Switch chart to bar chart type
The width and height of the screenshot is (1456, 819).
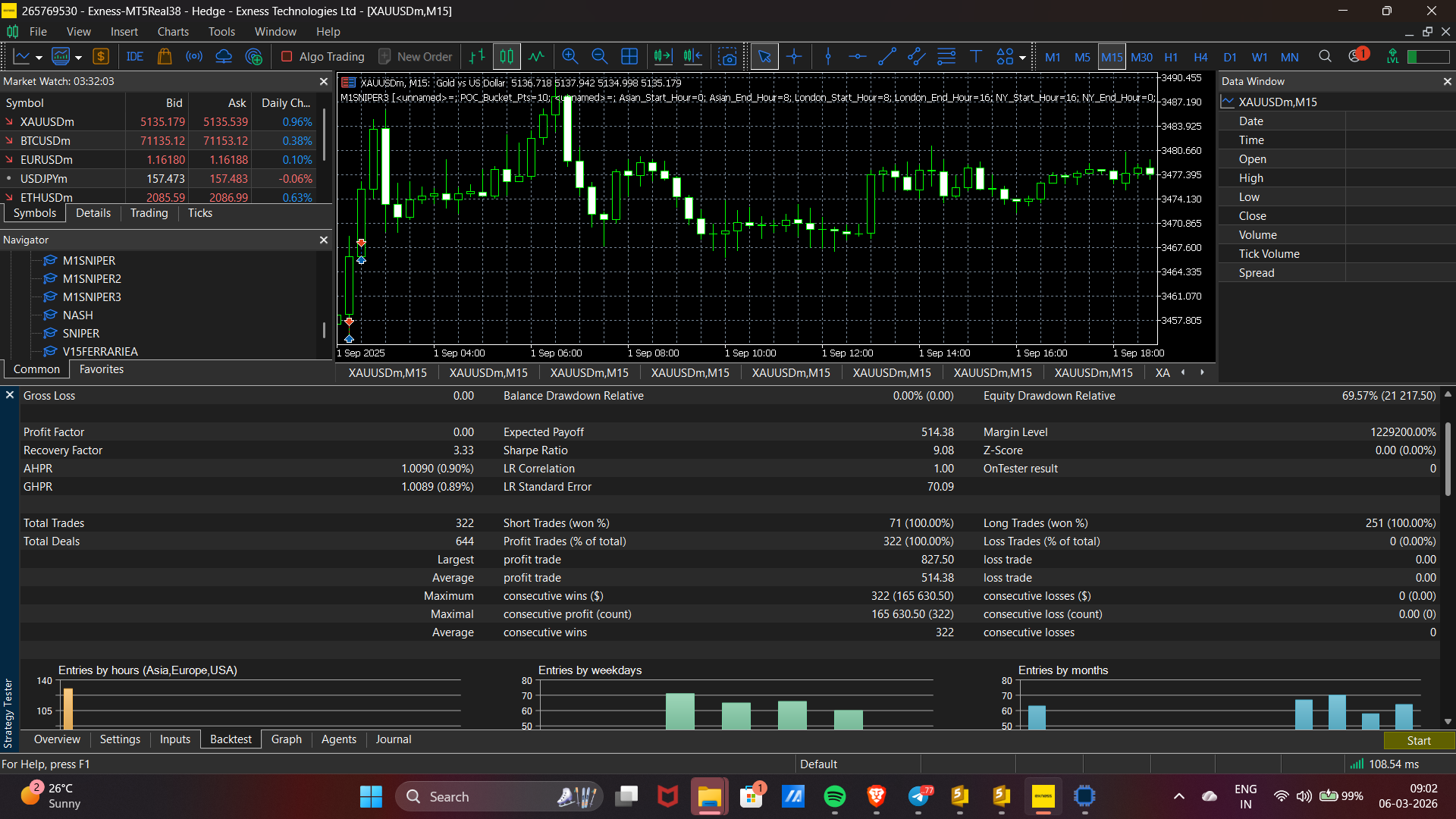pyautogui.click(x=476, y=56)
